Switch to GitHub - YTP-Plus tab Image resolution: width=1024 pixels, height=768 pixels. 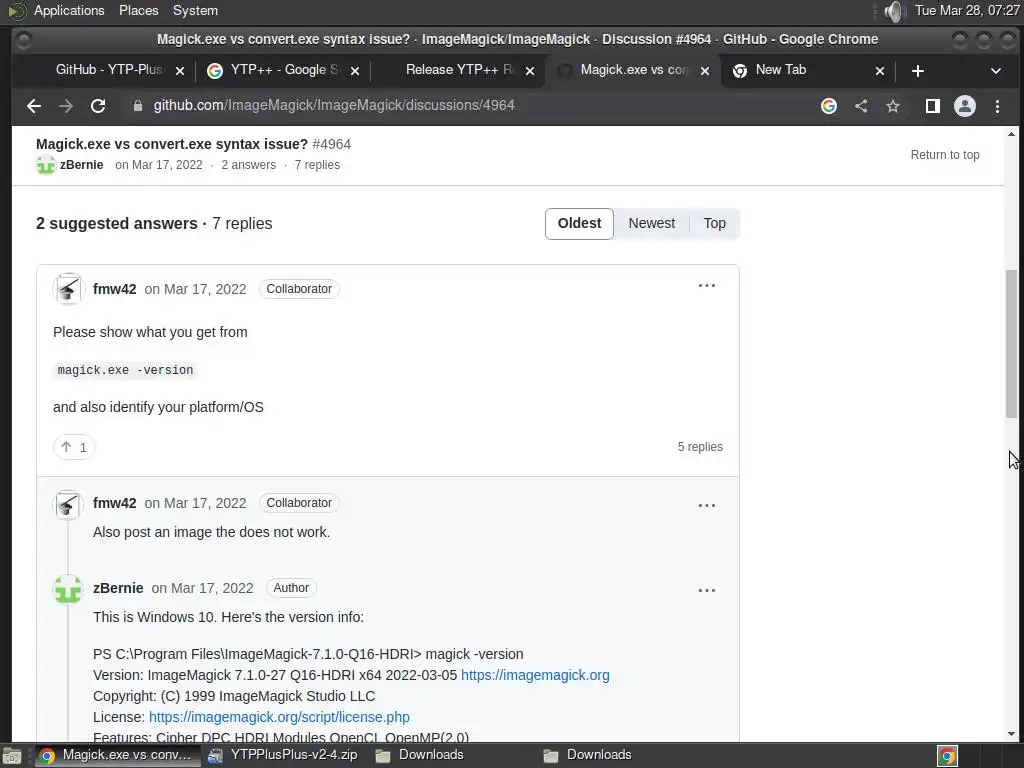(x=108, y=70)
